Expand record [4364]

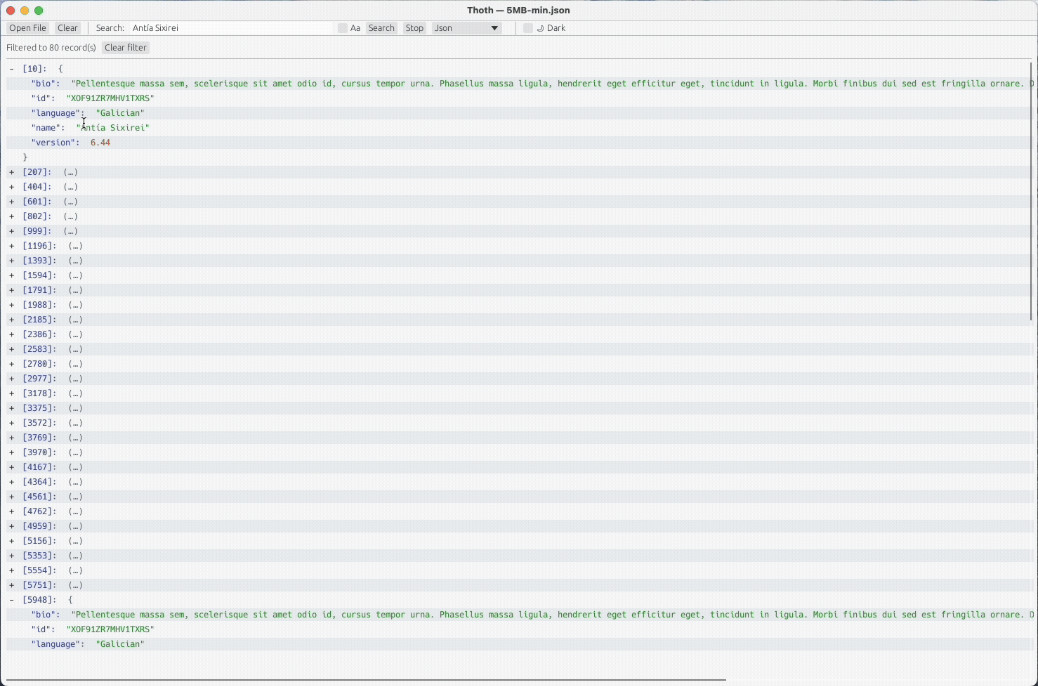coord(11,482)
